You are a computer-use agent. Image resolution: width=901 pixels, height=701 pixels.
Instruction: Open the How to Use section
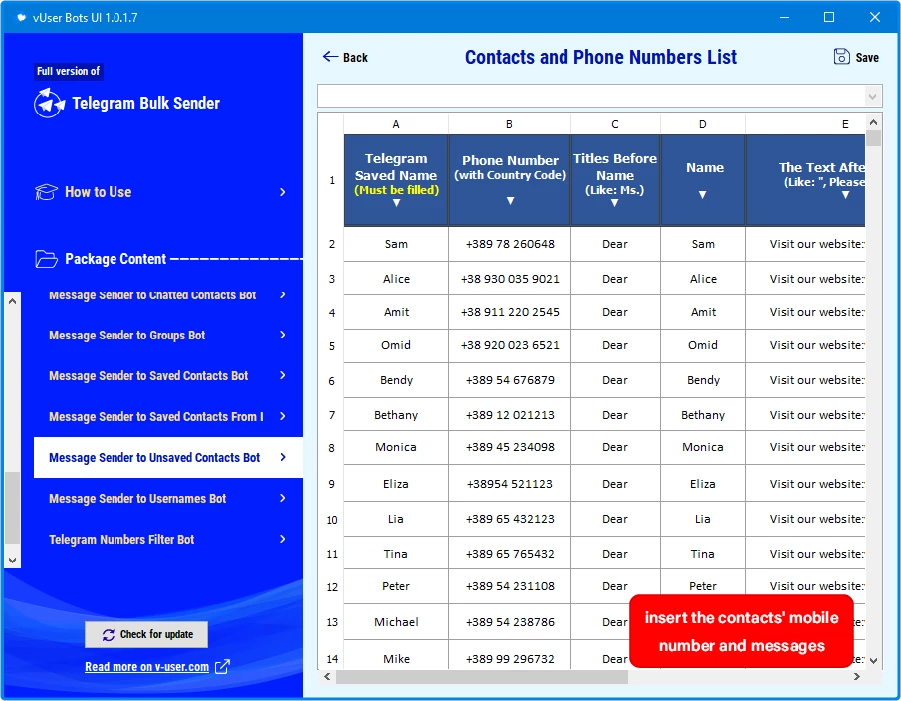click(161, 192)
